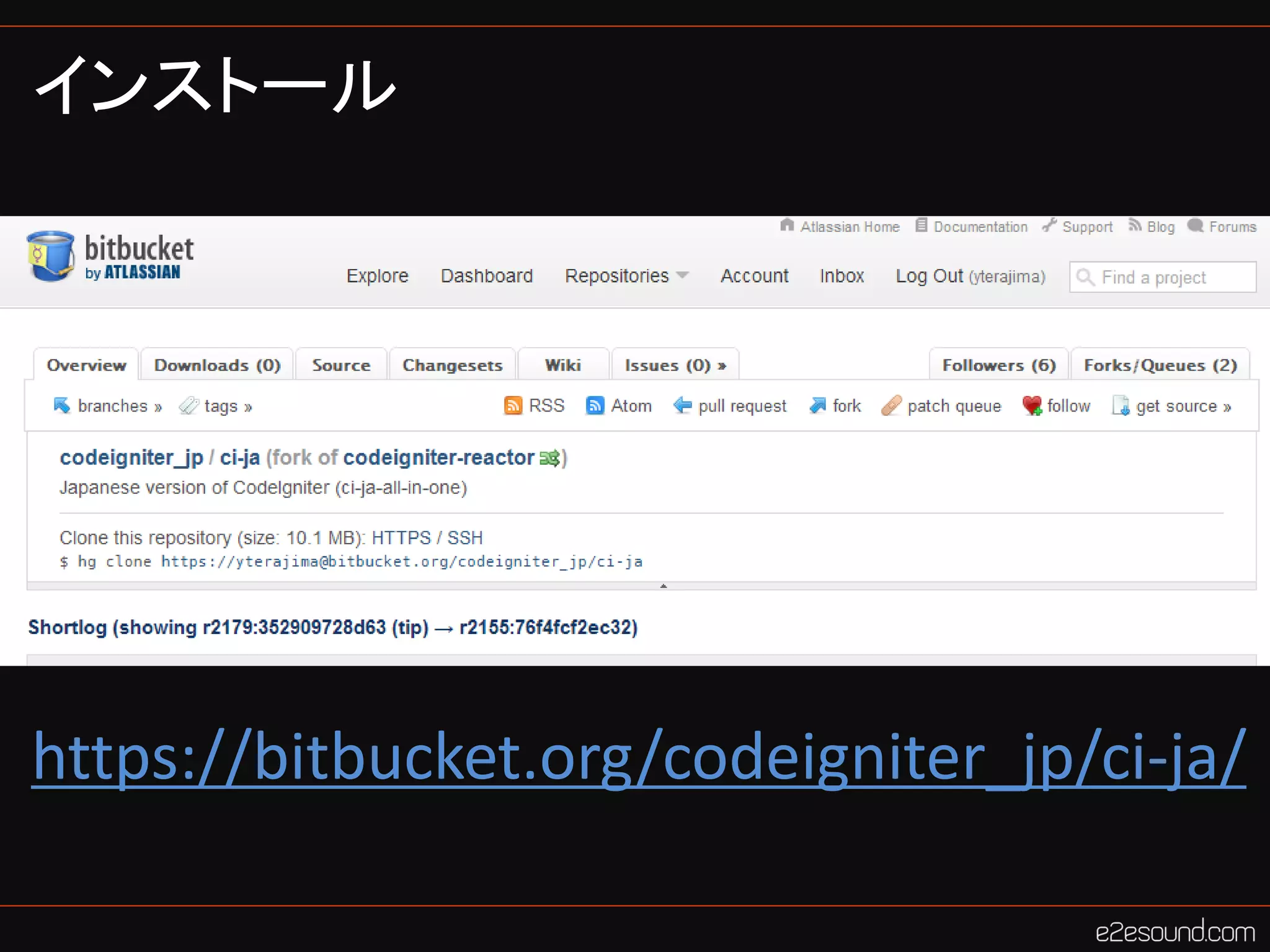1270x952 pixels.
Task: Click the branches arrow icon
Action: click(x=62, y=405)
